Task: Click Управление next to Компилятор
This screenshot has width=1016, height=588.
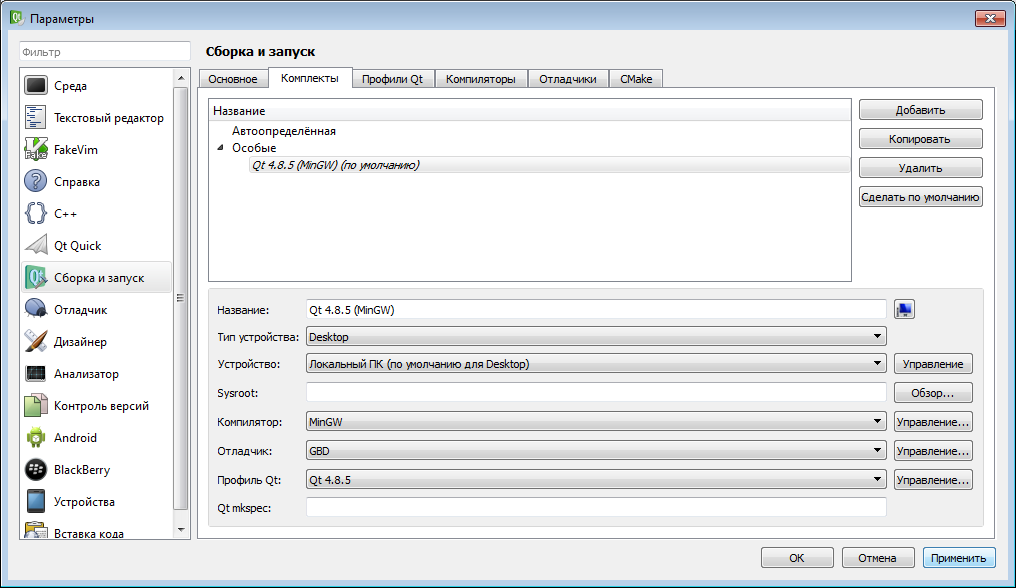Action: [x=933, y=422]
